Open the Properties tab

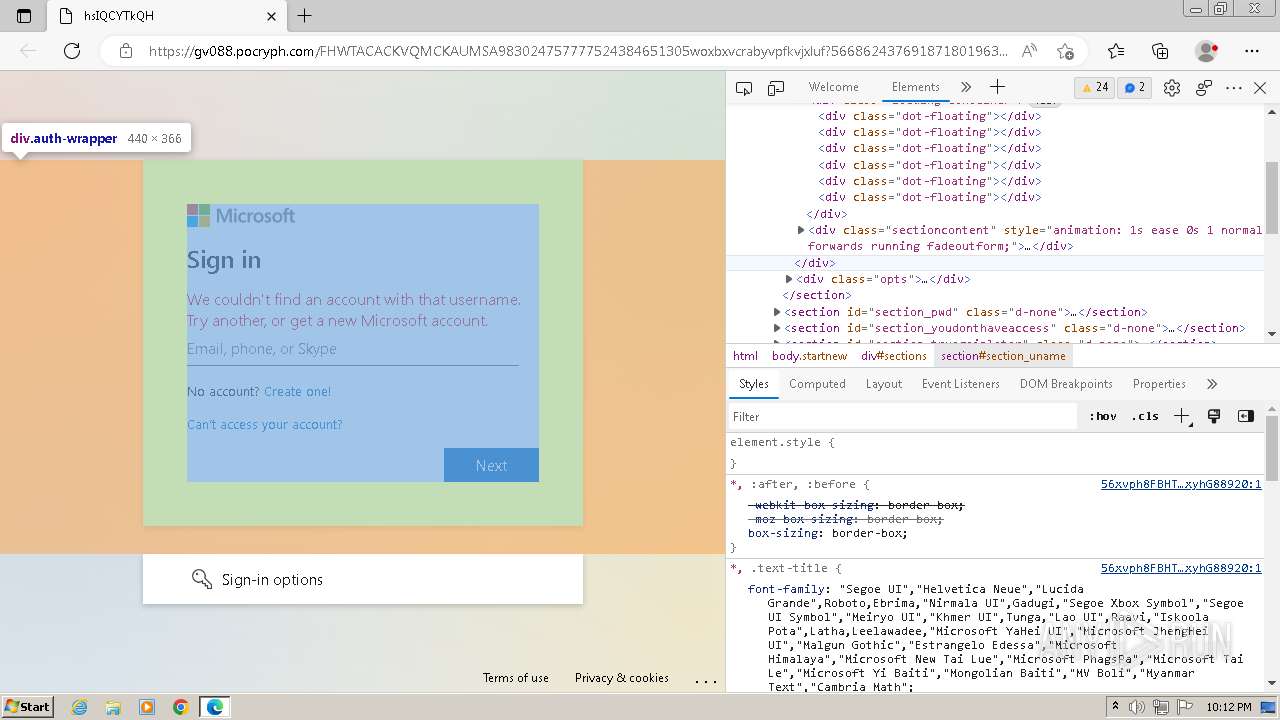pyautogui.click(x=1159, y=384)
